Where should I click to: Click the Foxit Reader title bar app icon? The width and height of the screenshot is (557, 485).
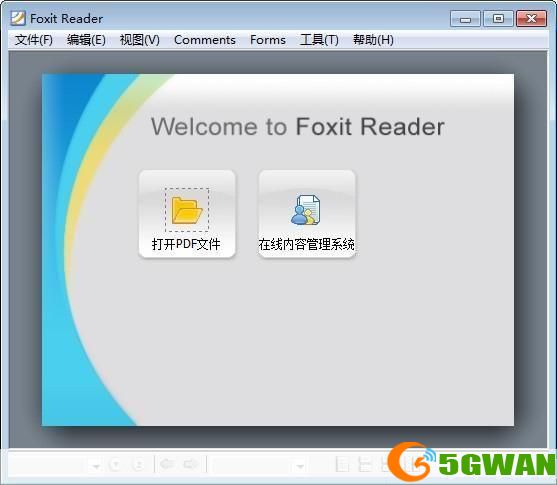coord(18,18)
